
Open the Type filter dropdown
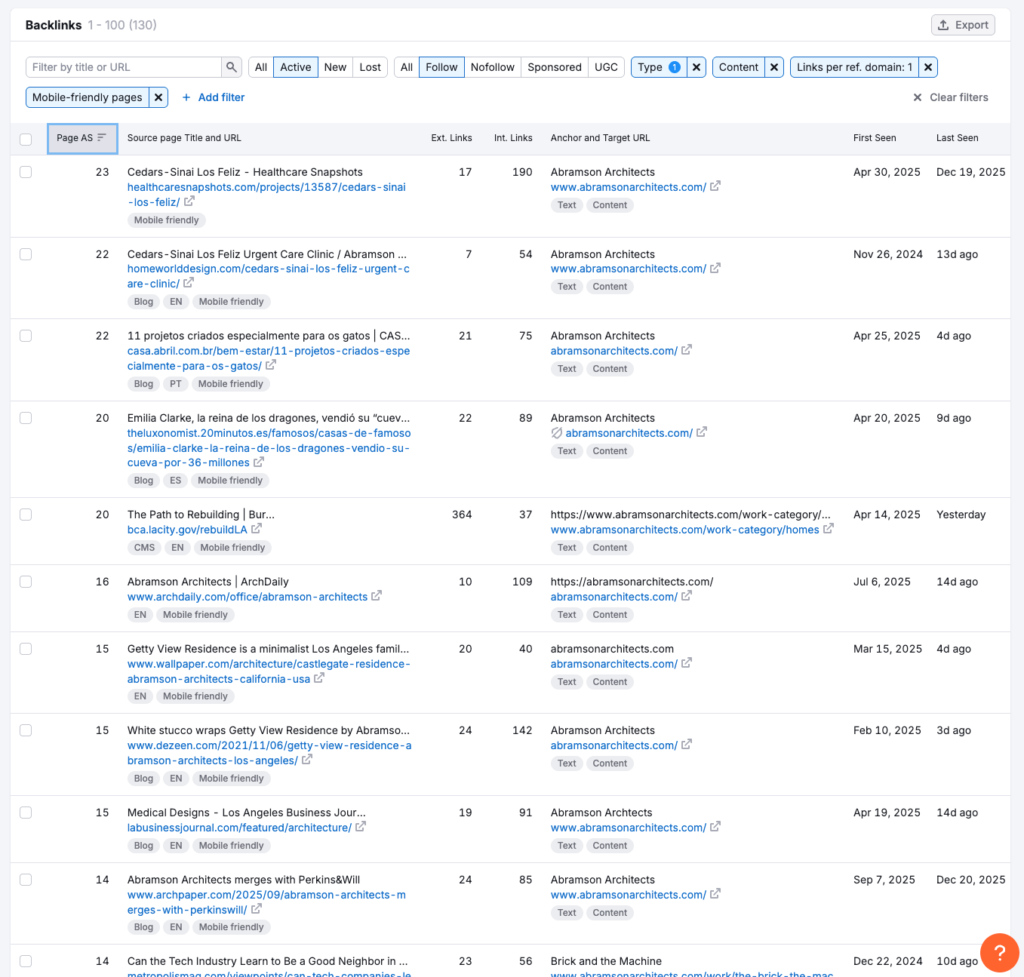(x=658, y=67)
